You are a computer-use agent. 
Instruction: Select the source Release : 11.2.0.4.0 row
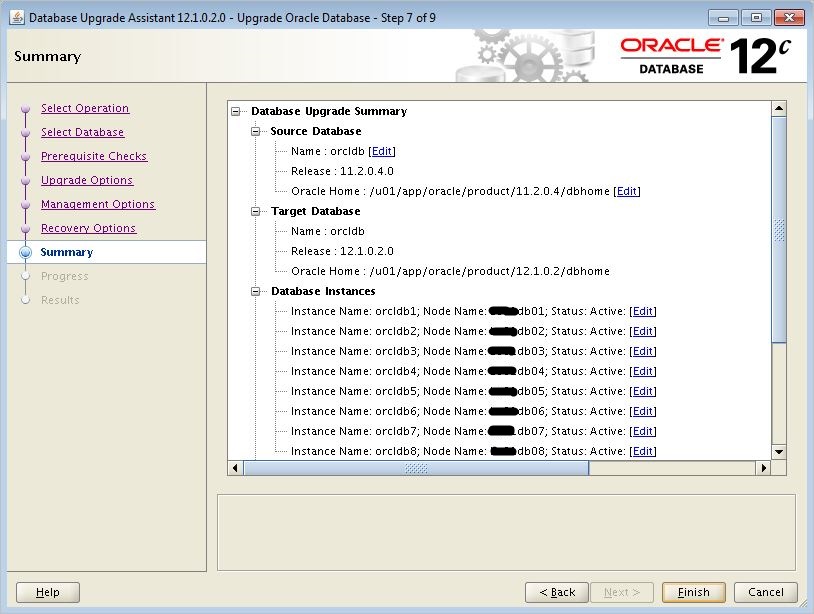342,171
